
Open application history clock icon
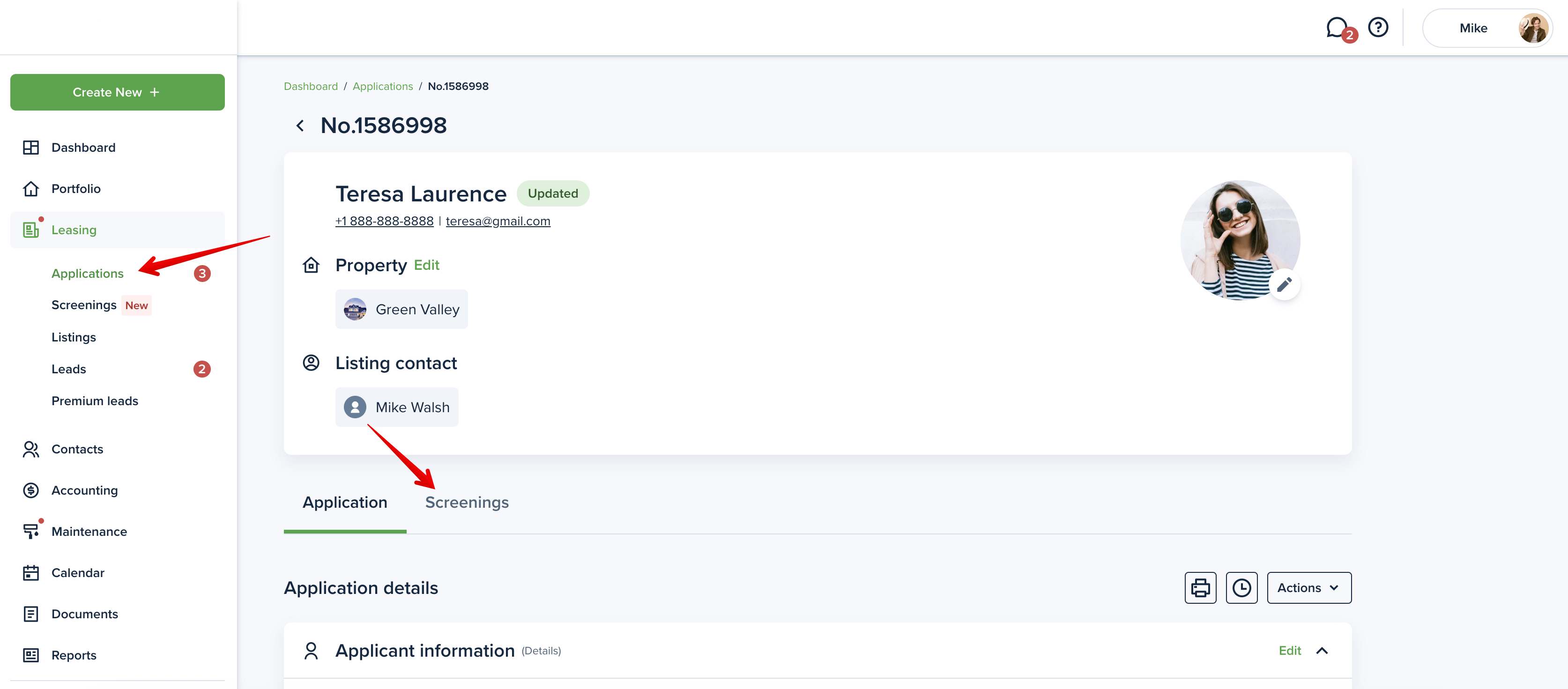[x=1242, y=587]
